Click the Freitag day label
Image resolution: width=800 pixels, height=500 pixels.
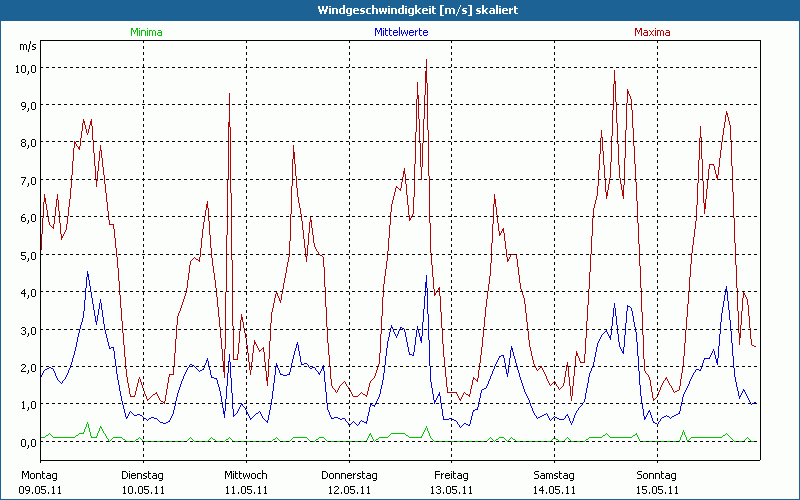pos(452,476)
